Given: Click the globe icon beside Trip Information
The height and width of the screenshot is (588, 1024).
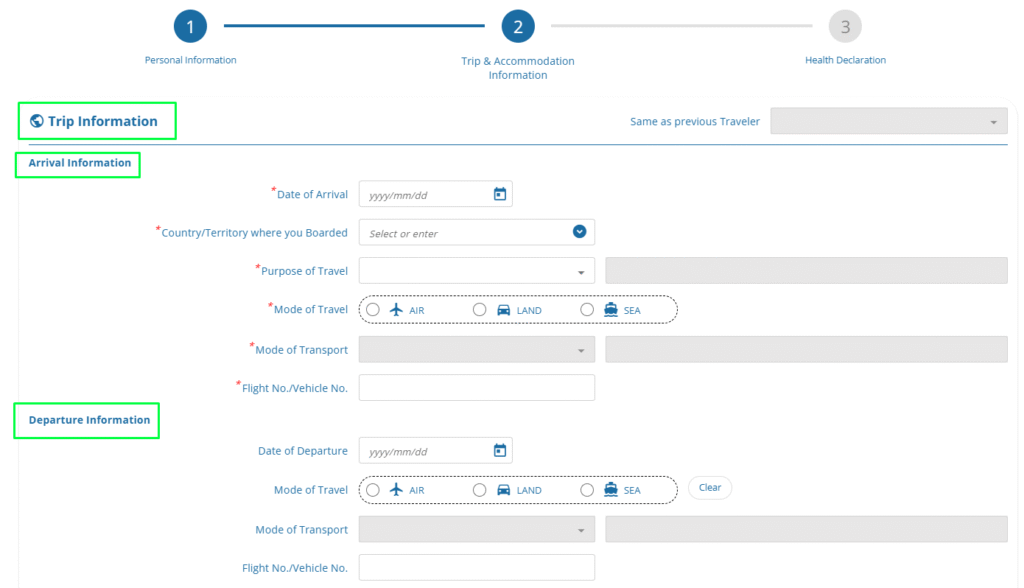Looking at the screenshot, I should [x=37, y=121].
